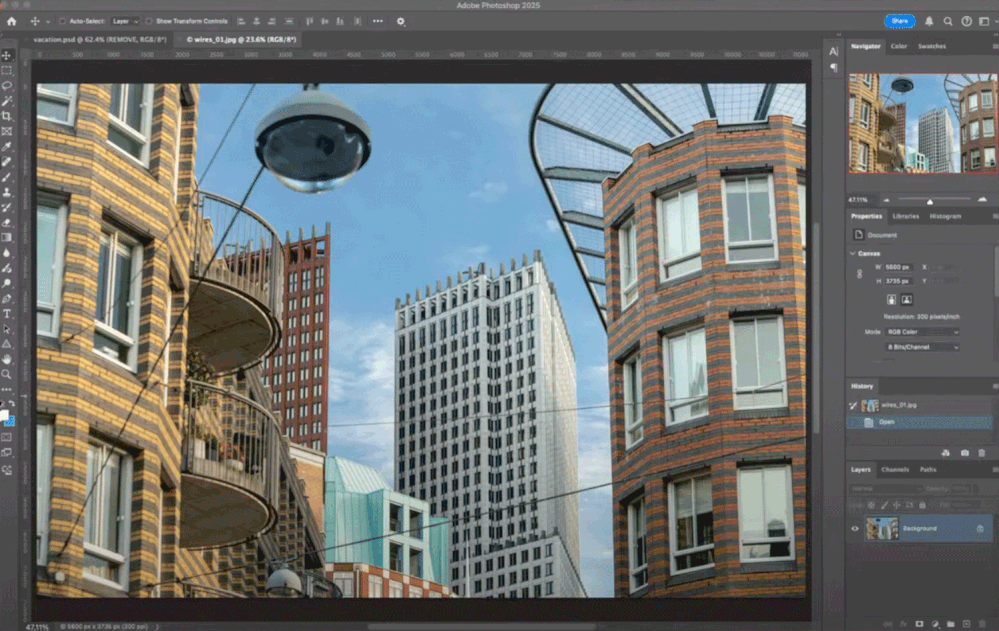999x631 pixels.
Task: Select the Lasso tool
Action: tap(7, 86)
